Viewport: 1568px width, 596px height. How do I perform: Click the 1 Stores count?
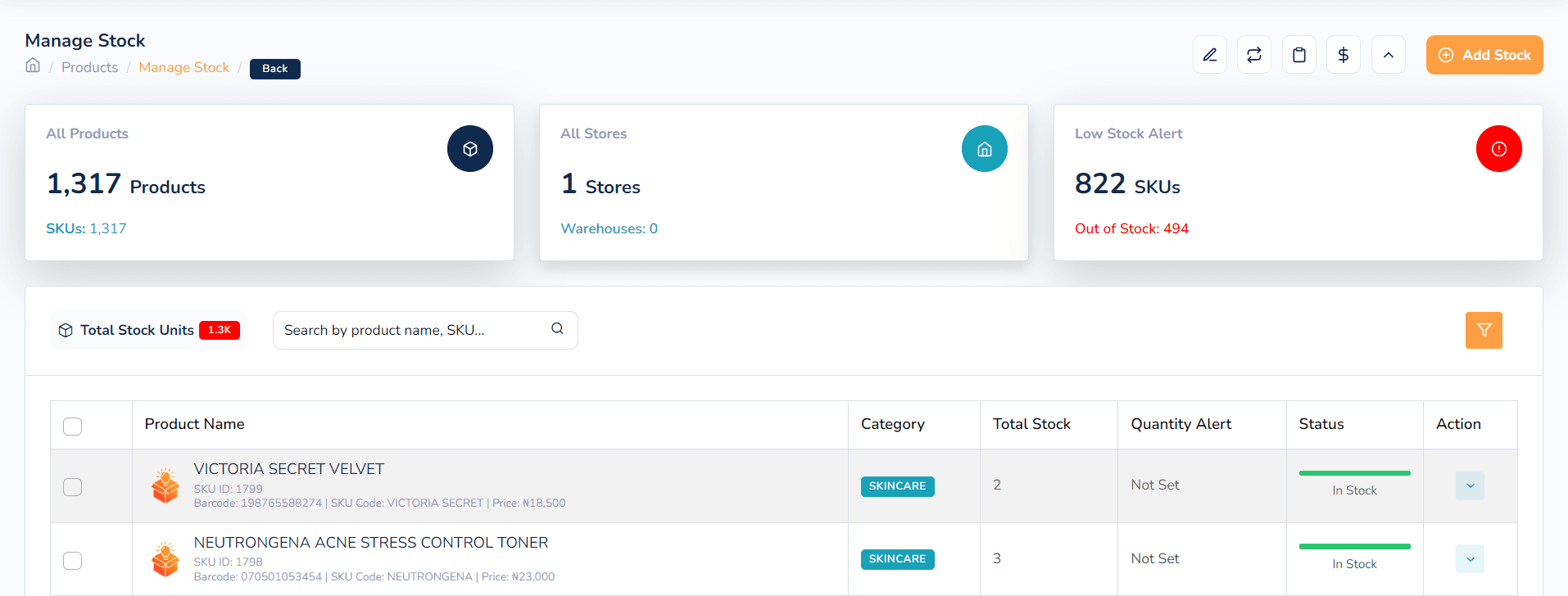pos(600,184)
